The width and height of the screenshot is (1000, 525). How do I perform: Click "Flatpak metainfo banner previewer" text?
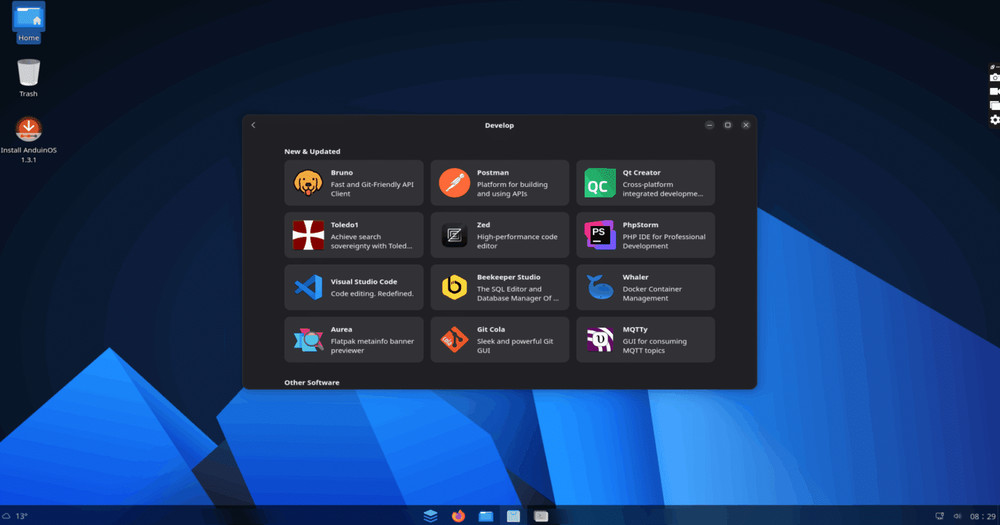point(372,346)
